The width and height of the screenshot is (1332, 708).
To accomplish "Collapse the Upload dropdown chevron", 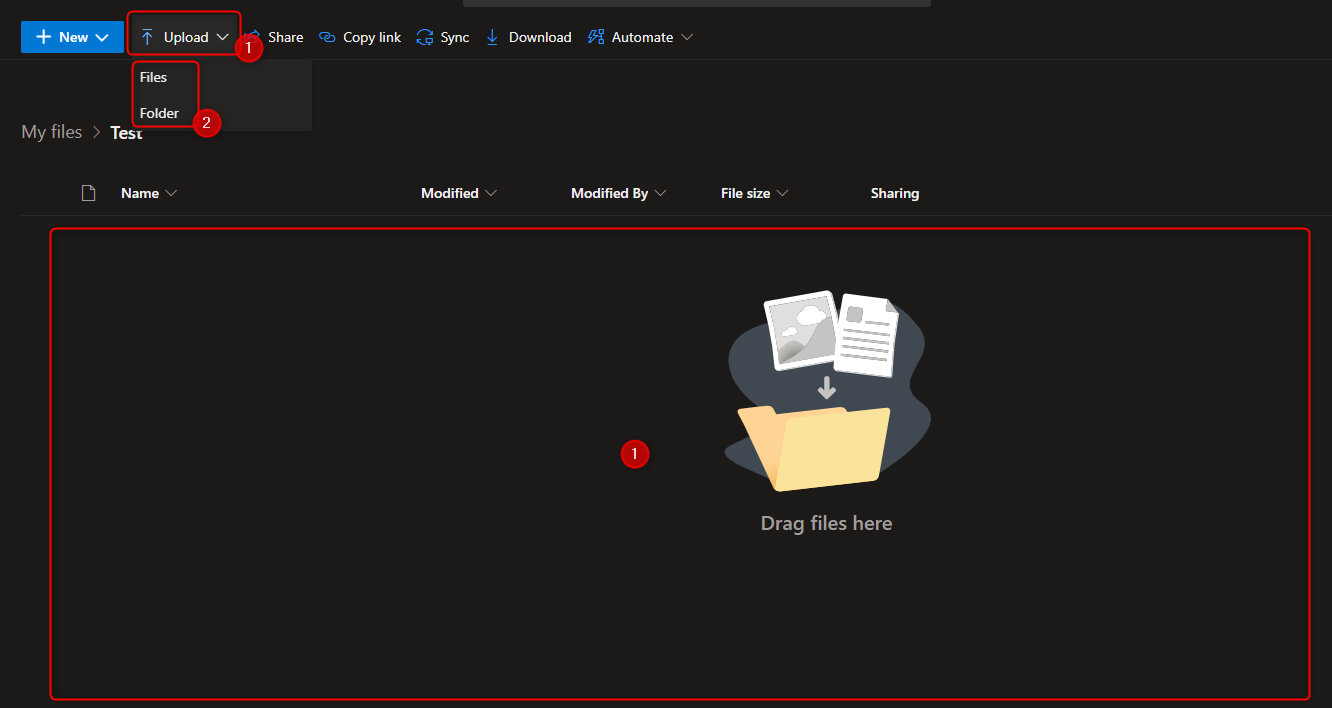I will [x=222, y=37].
